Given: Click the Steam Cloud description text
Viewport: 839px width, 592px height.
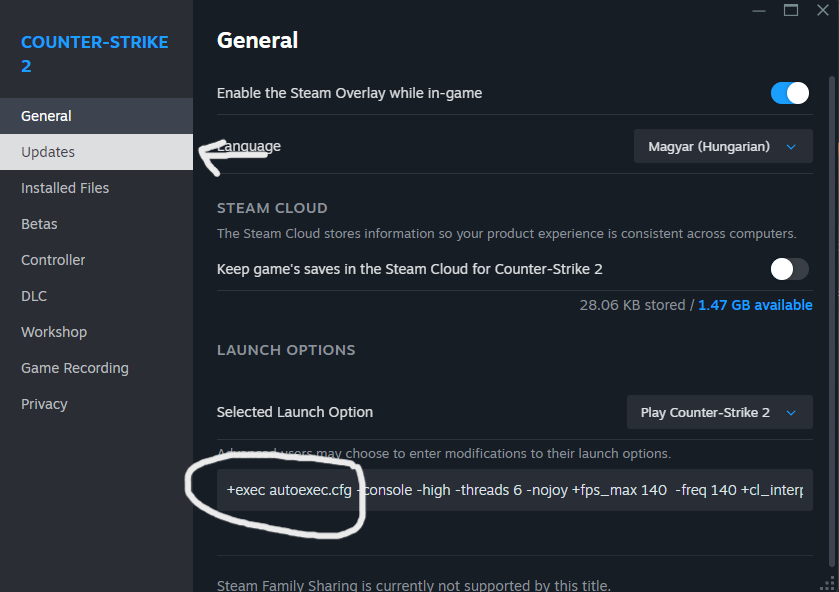Looking at the screenshot, I should (506, 234).
